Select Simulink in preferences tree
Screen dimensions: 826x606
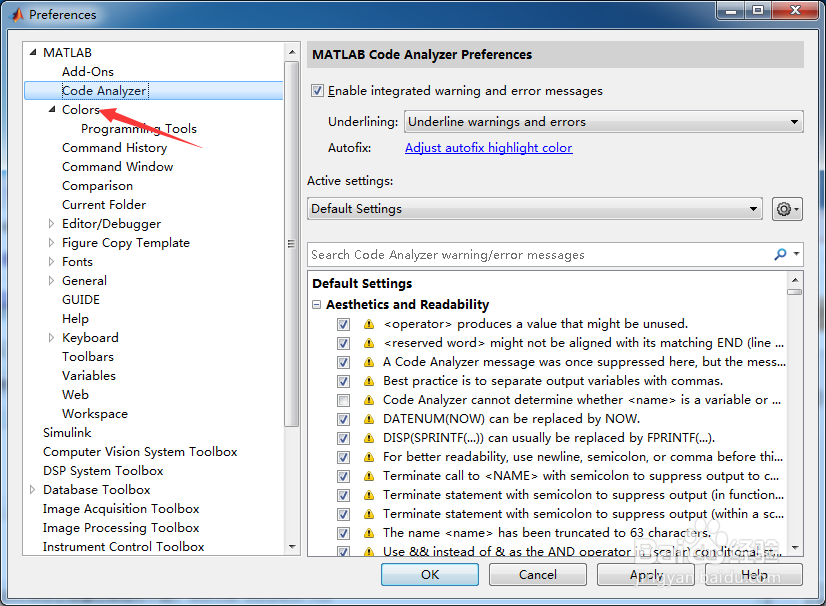pos(67,433)
